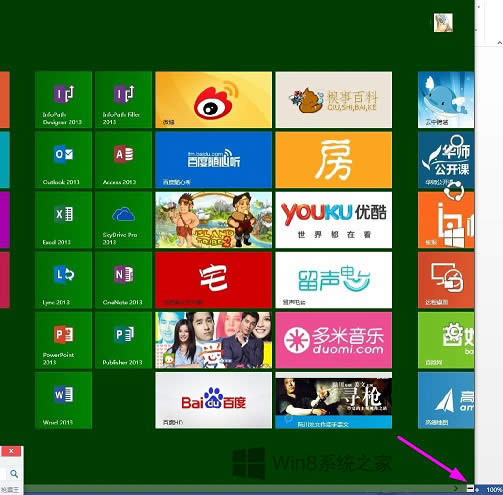Open the pink 多米音乐 duomi.com tile

tap(334, 340)
